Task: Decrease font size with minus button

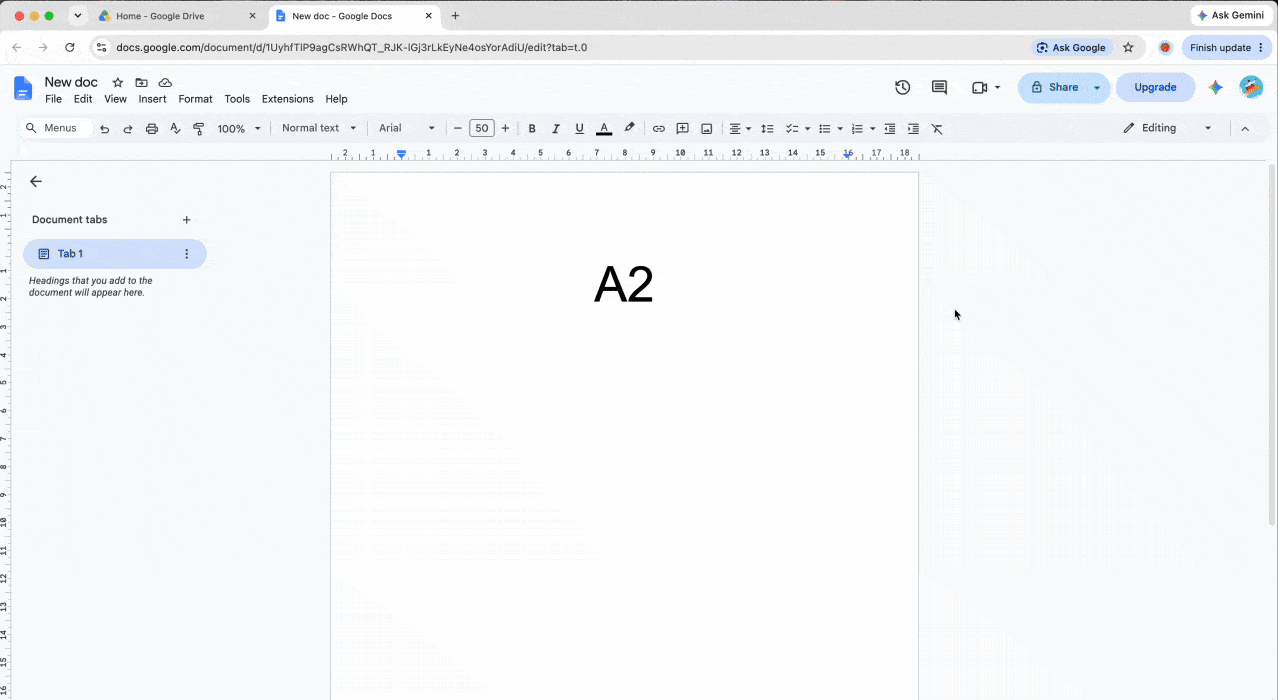Action: (458, 129)
